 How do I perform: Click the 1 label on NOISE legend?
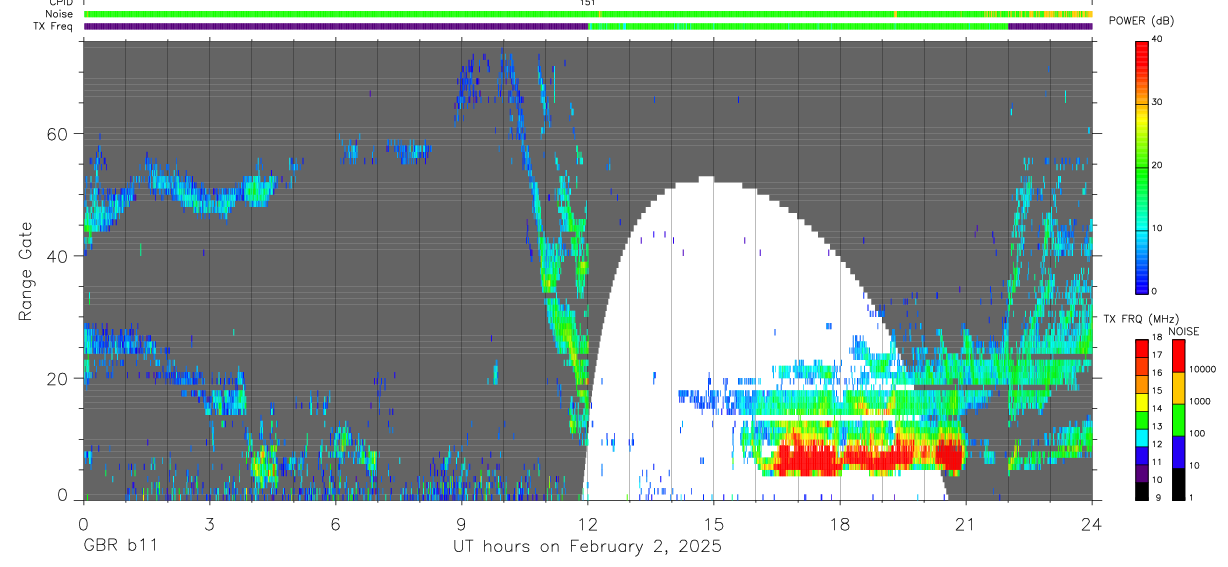coord(1192,498)
